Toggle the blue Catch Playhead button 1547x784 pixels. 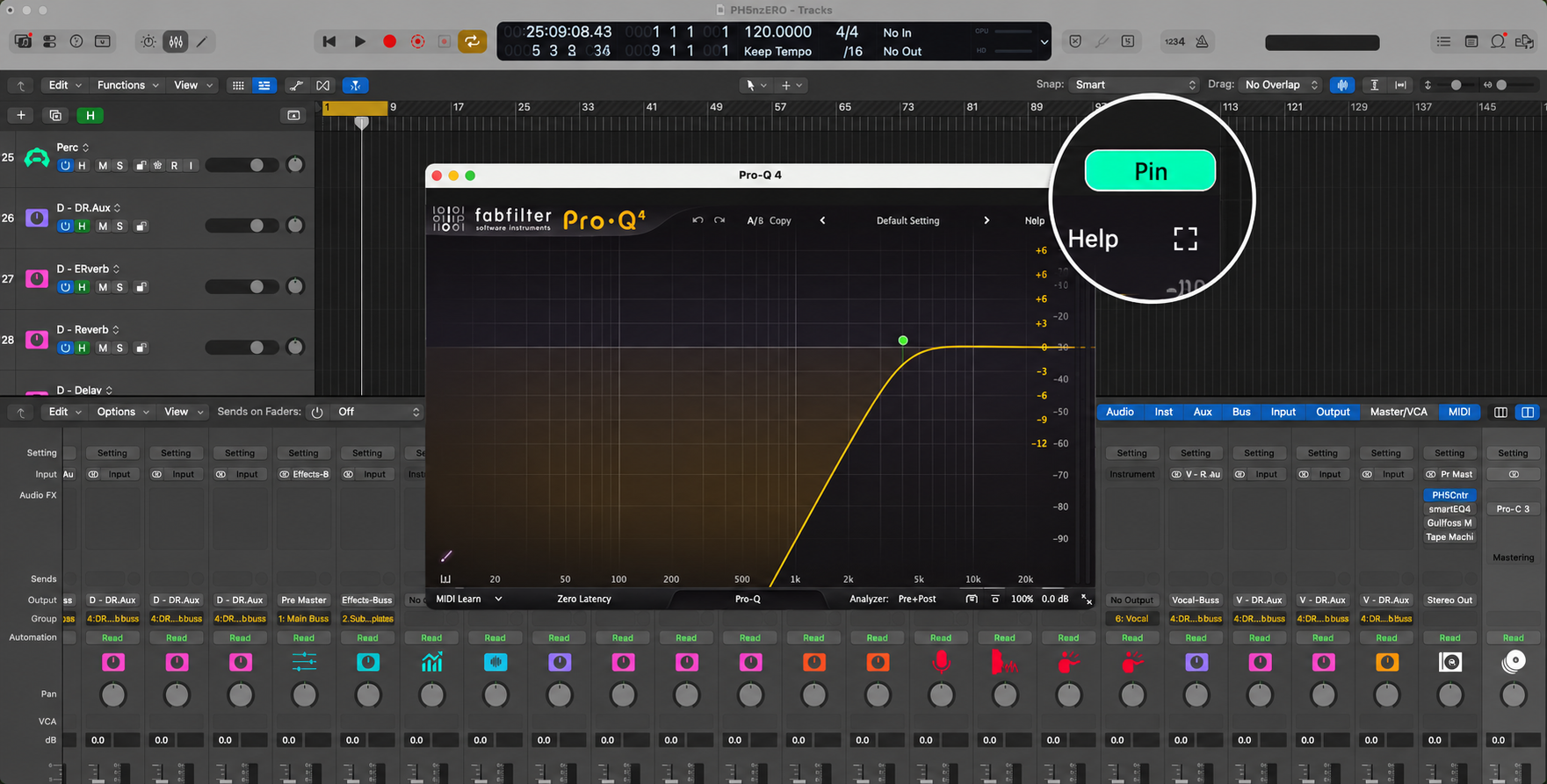click(x=355, y=85)
